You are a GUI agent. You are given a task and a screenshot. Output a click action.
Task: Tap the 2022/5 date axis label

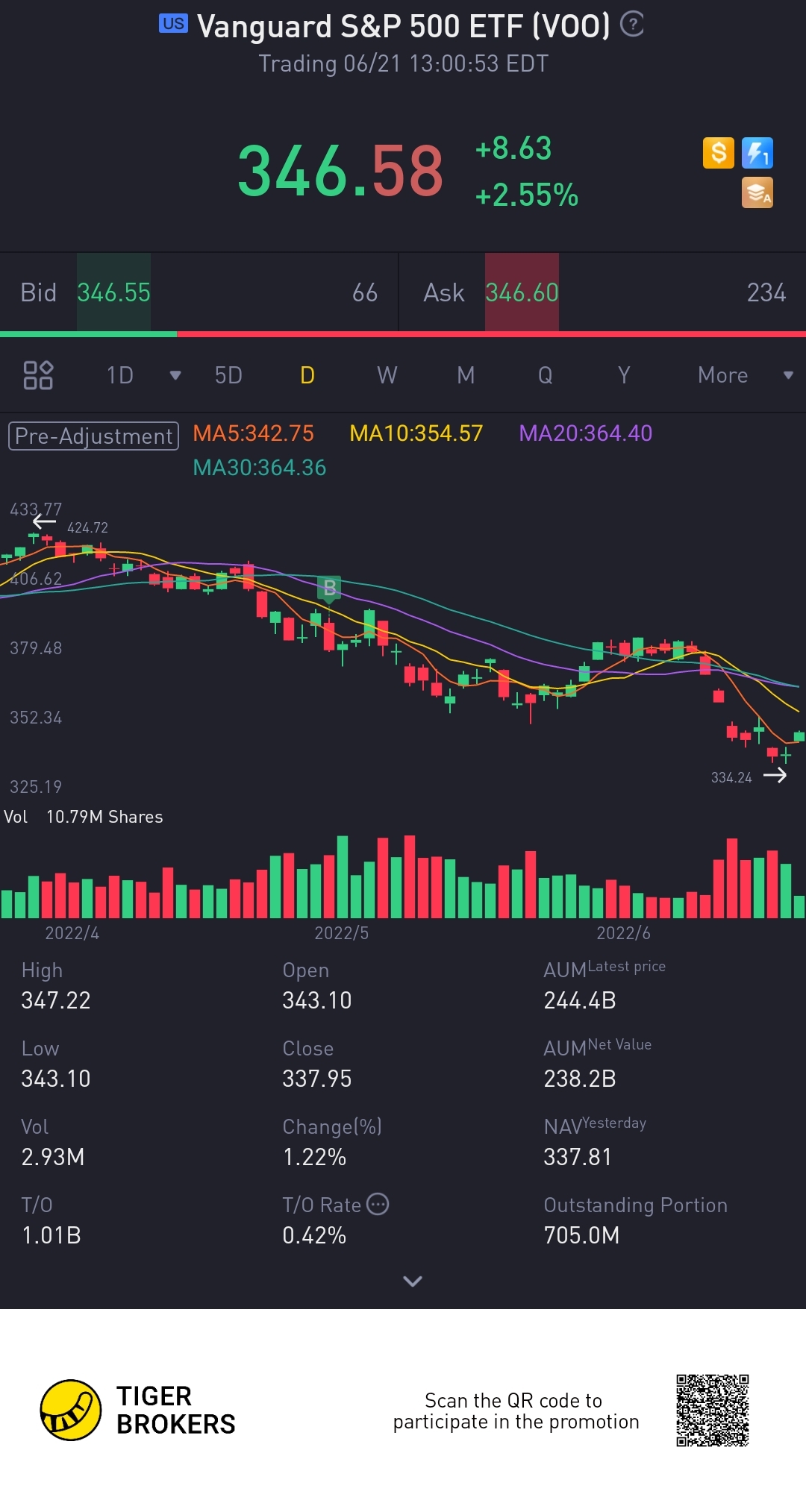tap(341, 933)
